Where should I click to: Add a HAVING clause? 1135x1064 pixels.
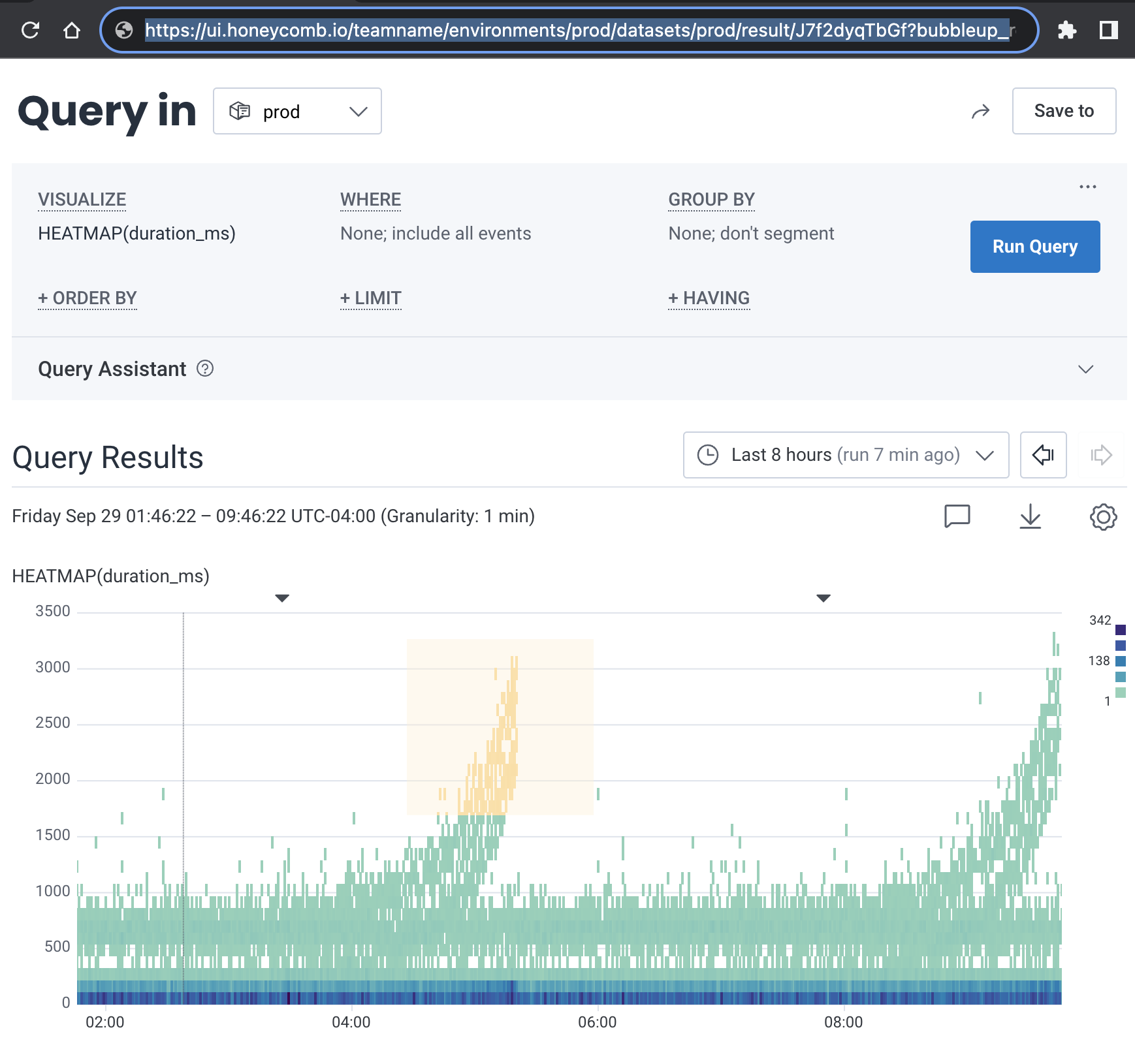(x=709, y=298)
